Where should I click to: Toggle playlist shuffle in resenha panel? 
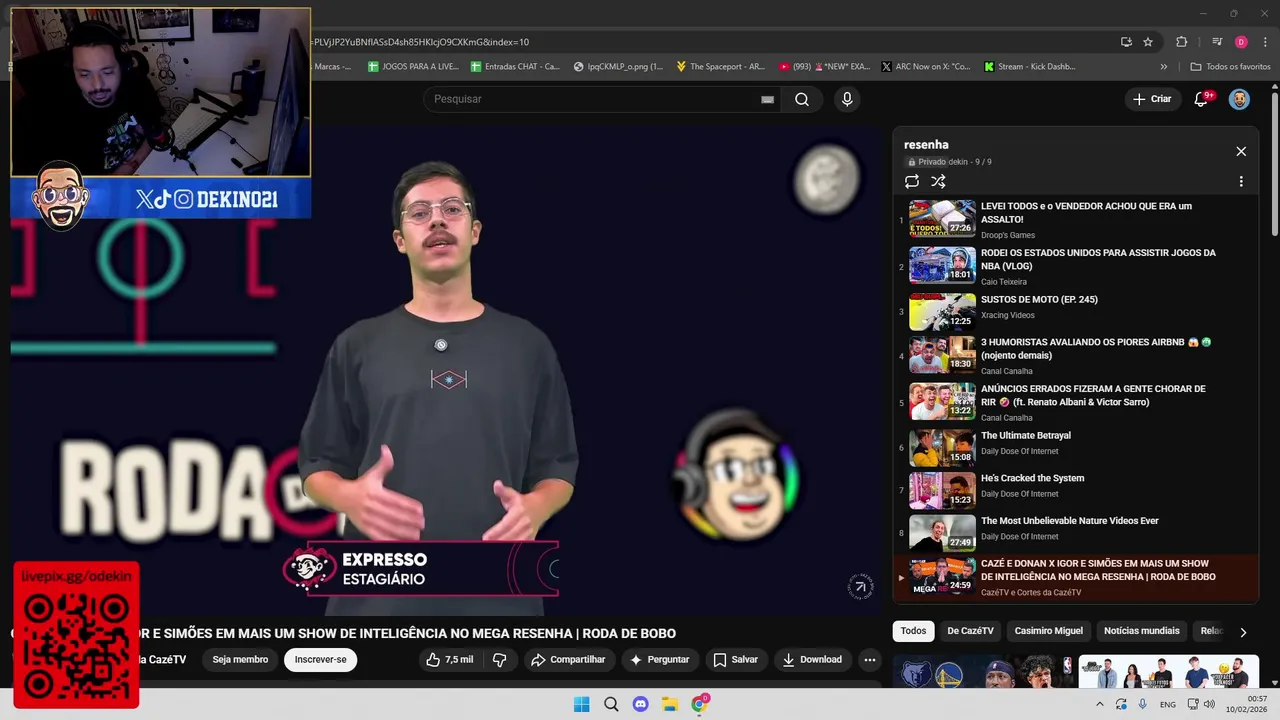(x=938, y=181)
